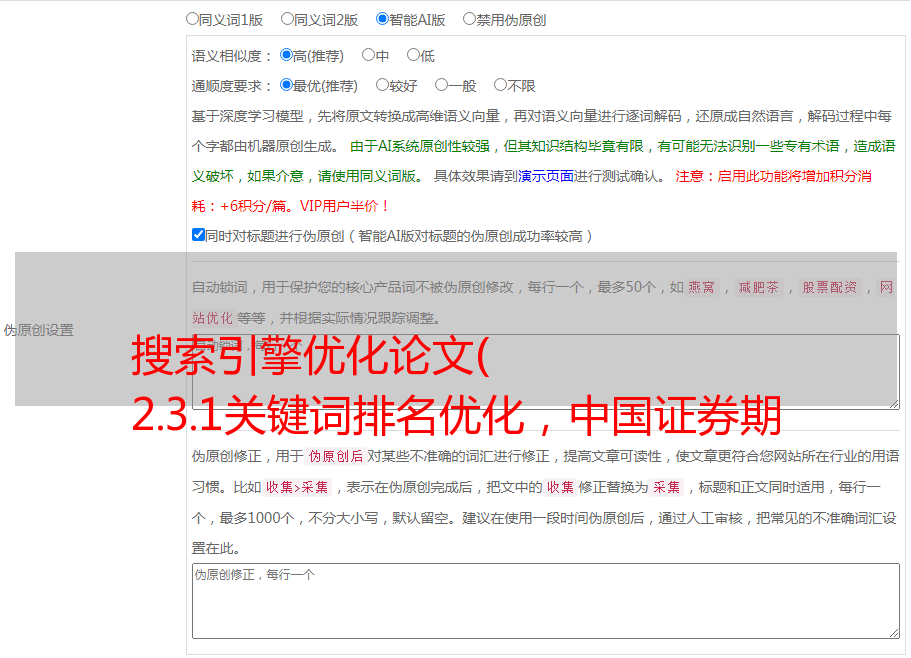This screenshot has height=658, width=911.
Task: Set 通顺度要求 to 不限
Action: coord(500,85)
